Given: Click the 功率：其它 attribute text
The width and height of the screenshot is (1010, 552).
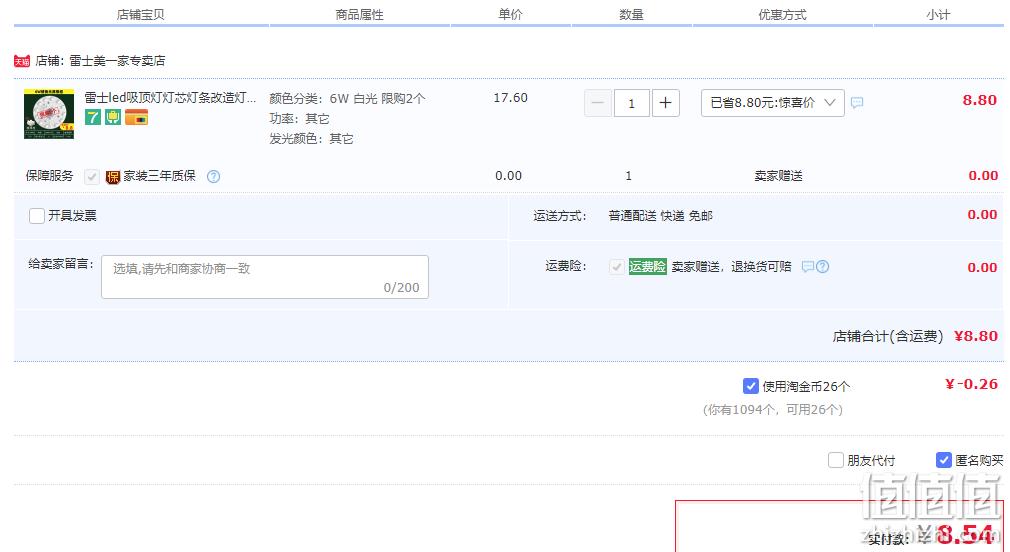Looking at the screenshot, I should (299, 119).
